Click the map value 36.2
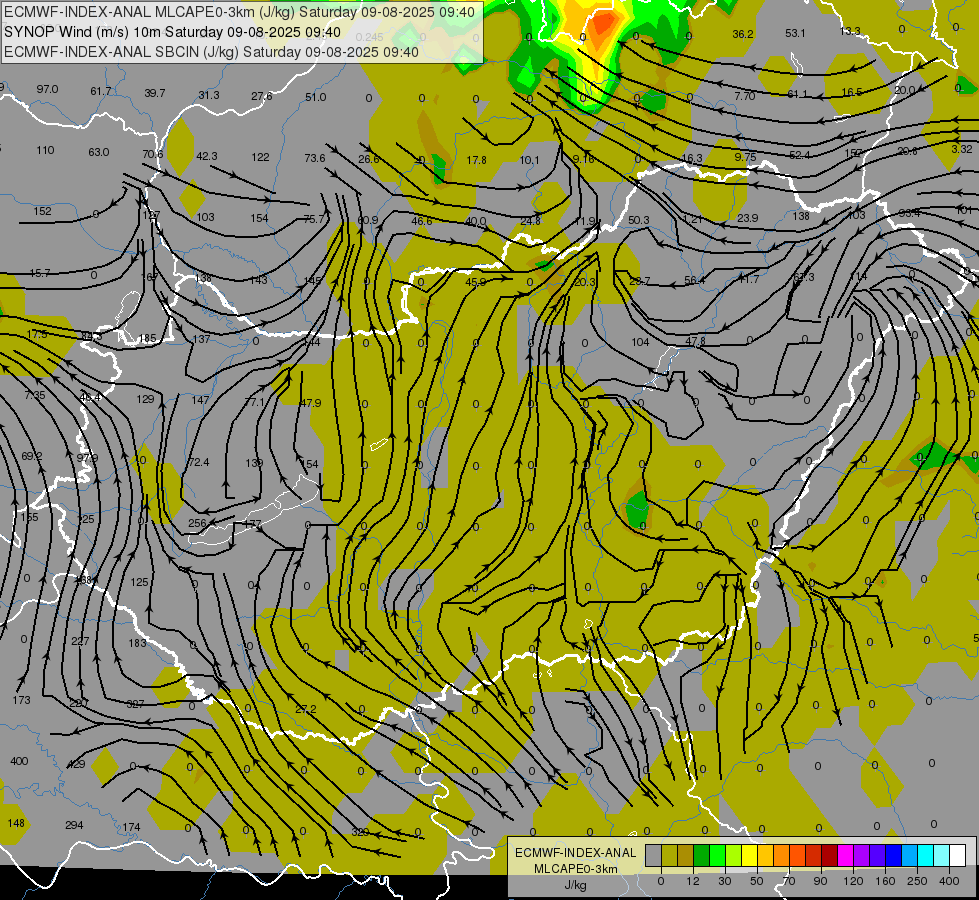 [x=743, y=34]
